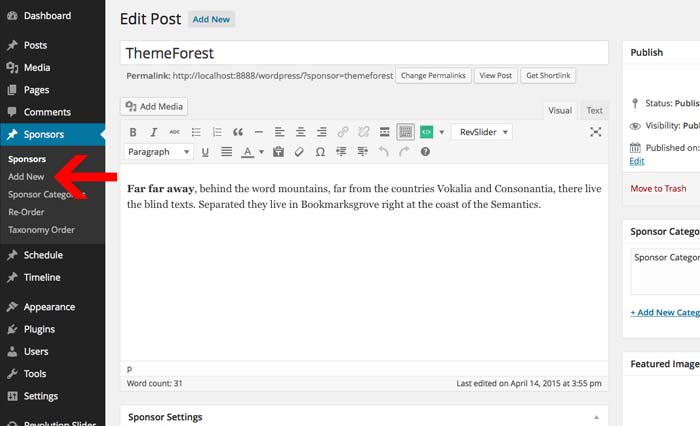Screen dimensions: 700x426
Task: Click Add New under Sponsors
Action: (26, 177)
